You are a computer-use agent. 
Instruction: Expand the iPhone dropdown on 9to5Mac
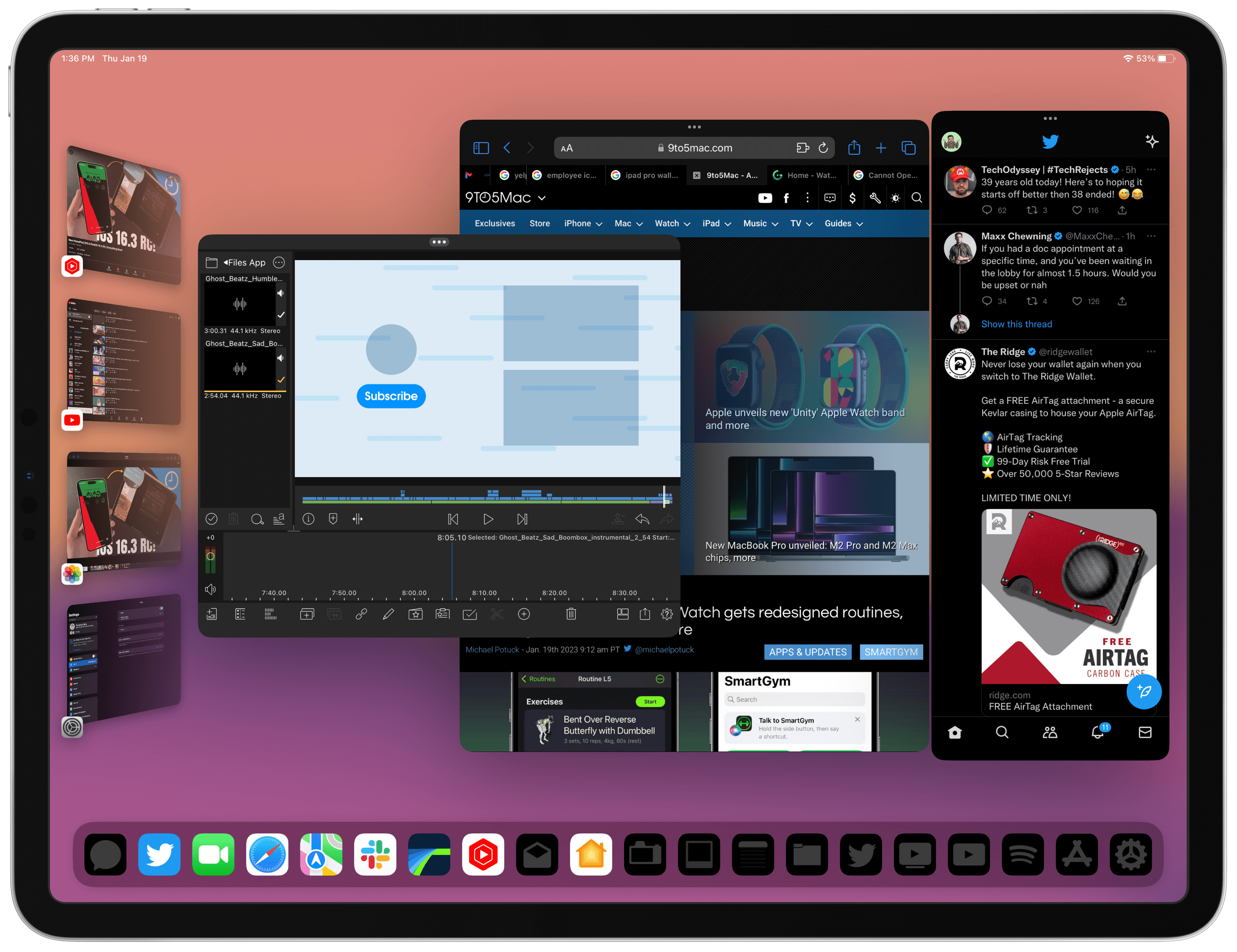coord(583,223)
